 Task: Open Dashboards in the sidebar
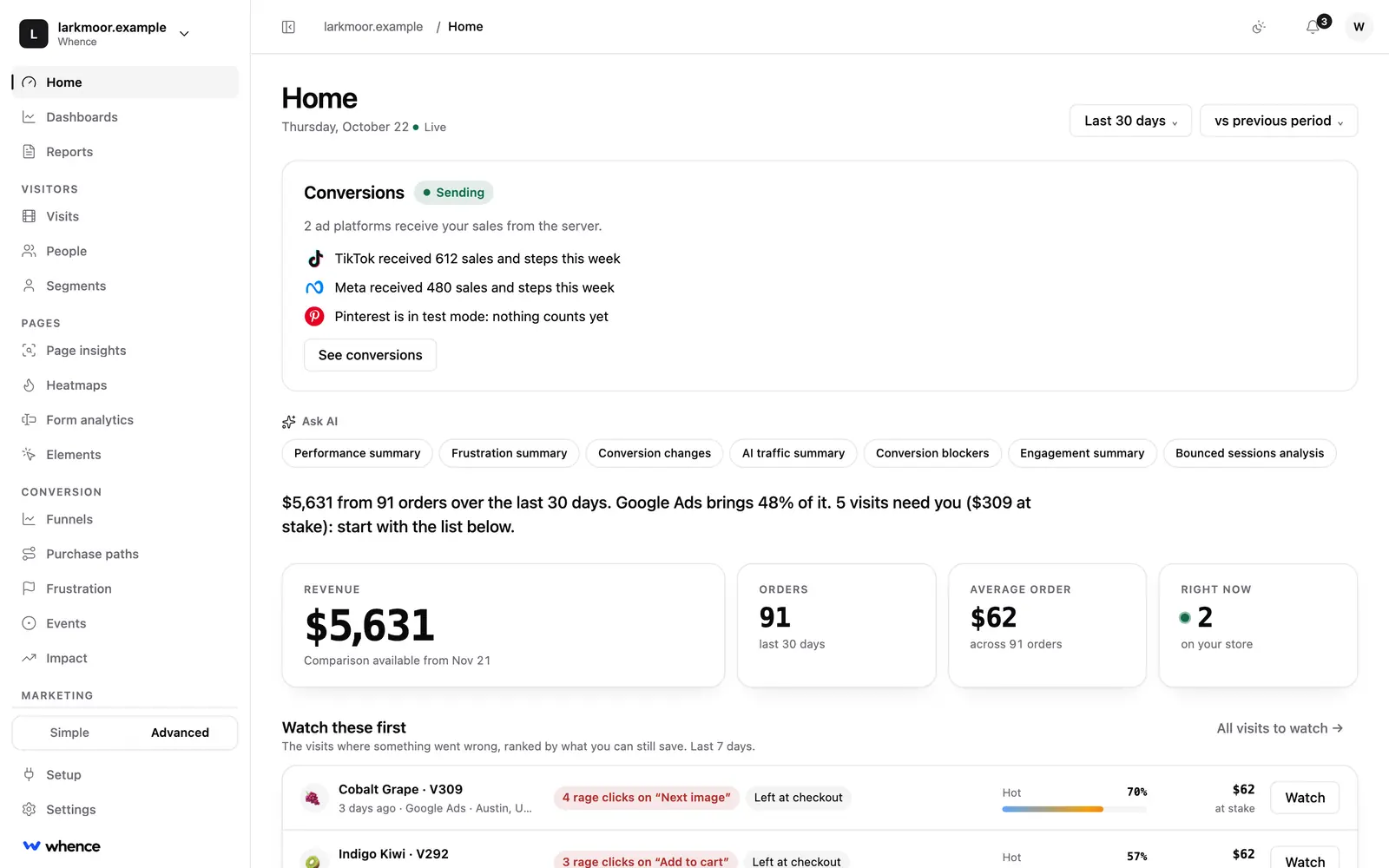point(125,117)
